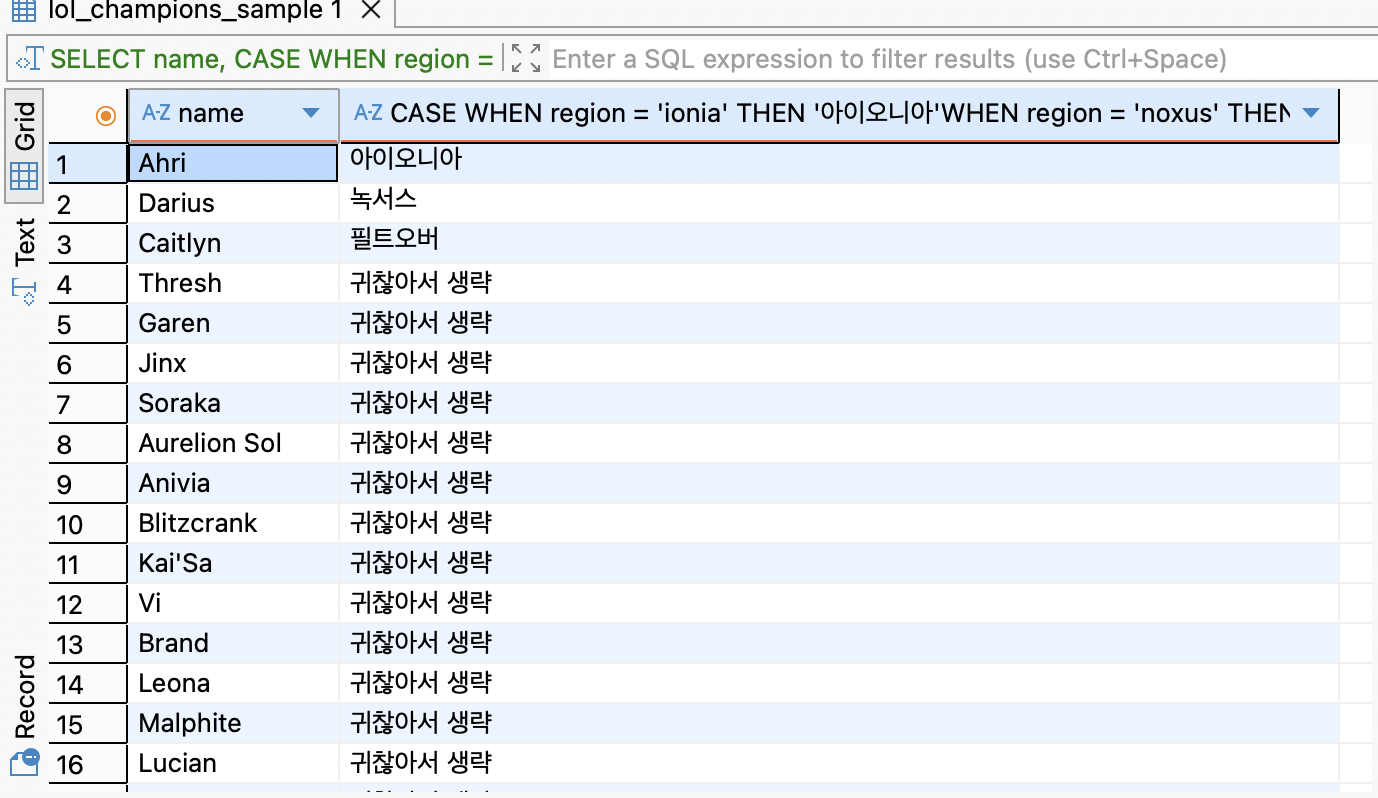Select row number 10 header
Image resolution: width=1378 pixels, height=798 pixels.
coord(88,523)
